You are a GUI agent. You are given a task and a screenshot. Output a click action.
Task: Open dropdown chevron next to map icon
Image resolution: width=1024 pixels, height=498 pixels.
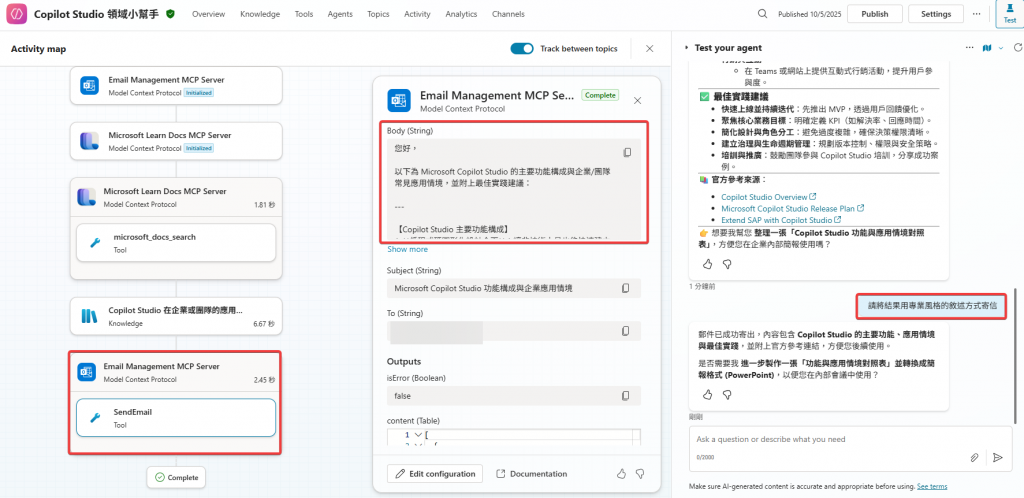pos(1000,48)
